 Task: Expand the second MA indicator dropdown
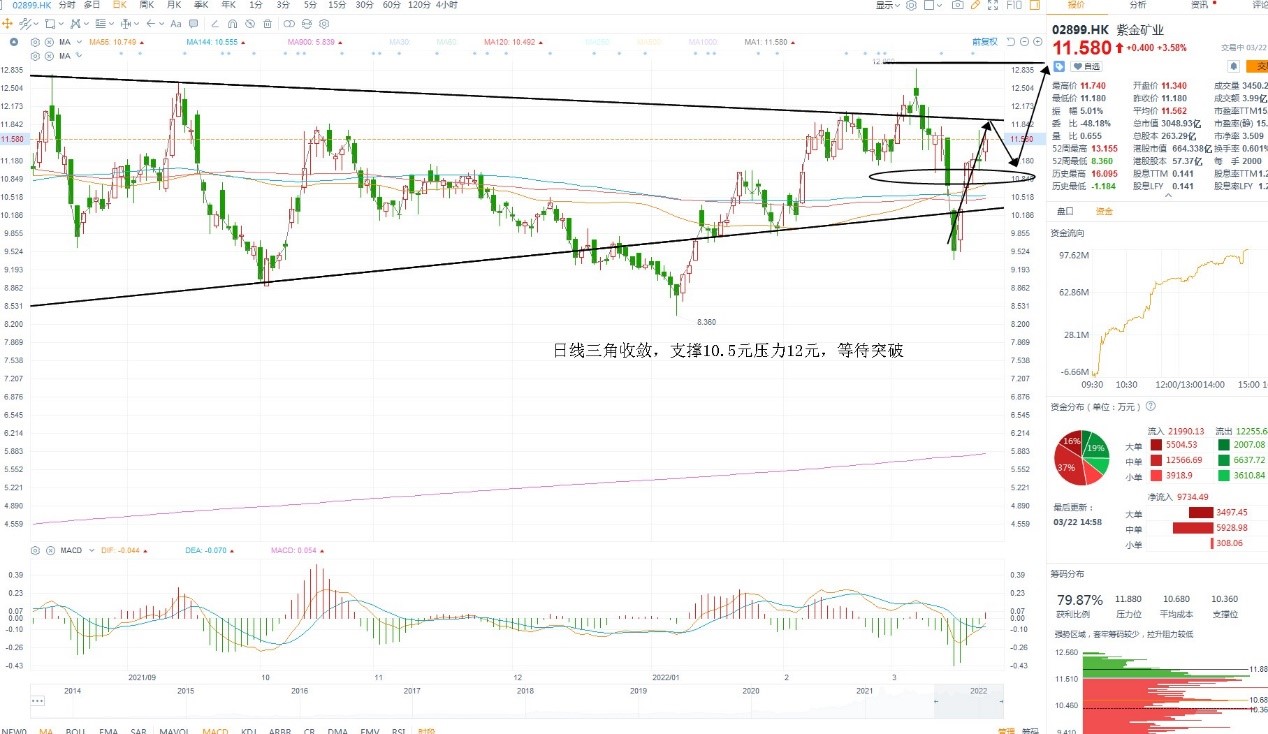pyautogui.click(x=79, y=56)
